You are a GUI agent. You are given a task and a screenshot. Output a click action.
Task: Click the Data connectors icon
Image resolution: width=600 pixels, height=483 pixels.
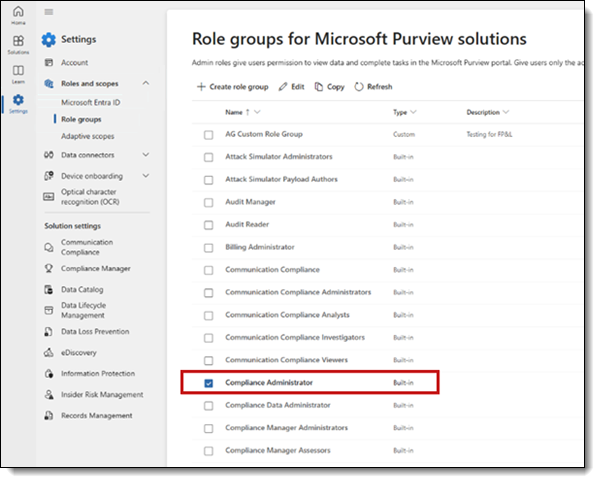pos(49,155)
